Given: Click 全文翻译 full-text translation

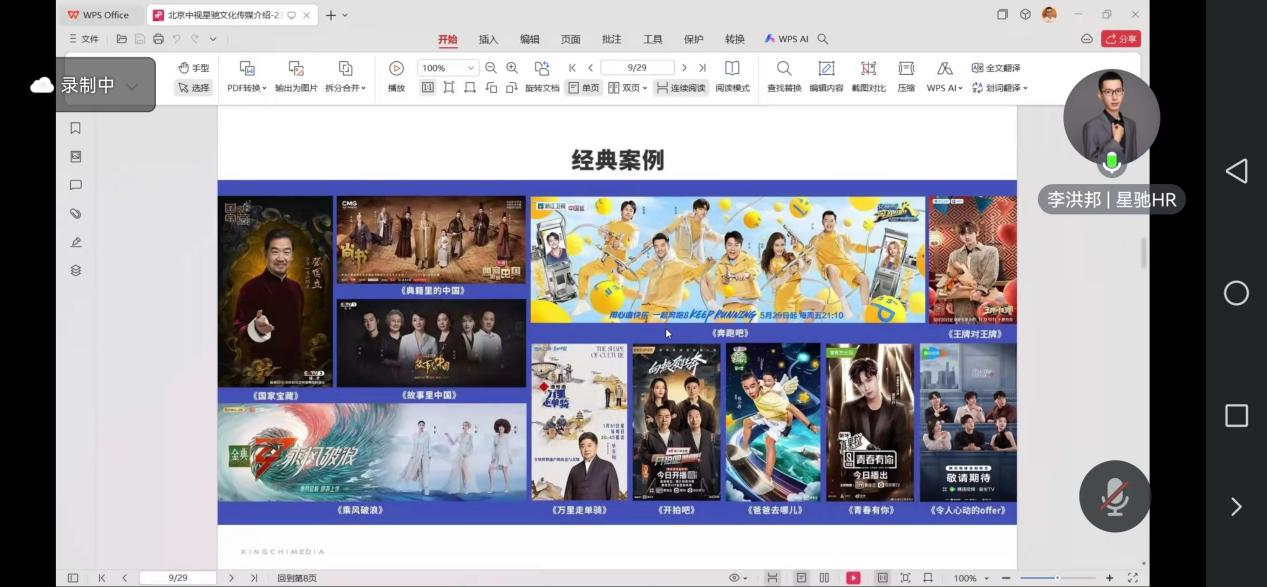Looking at the screenshot, I should point(995,68).
